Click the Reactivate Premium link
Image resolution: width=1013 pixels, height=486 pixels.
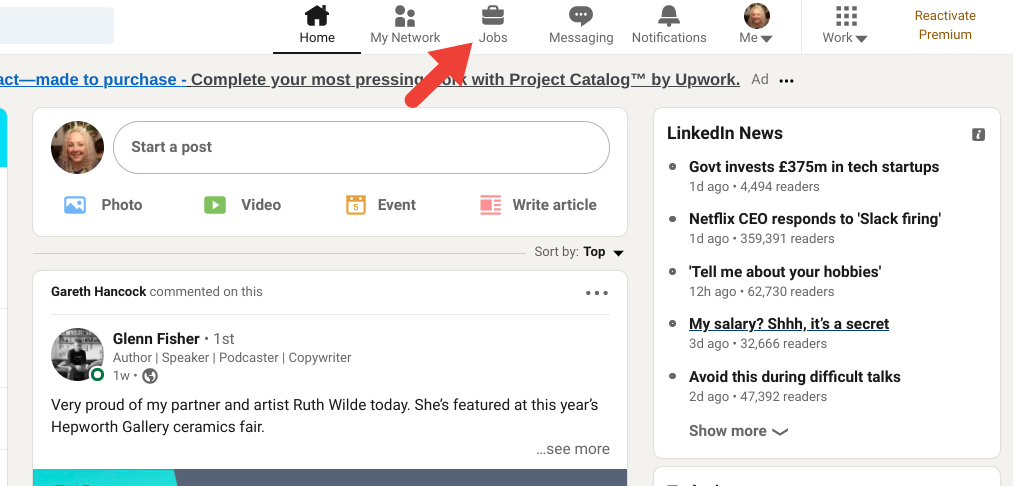[x=945, y=25]
